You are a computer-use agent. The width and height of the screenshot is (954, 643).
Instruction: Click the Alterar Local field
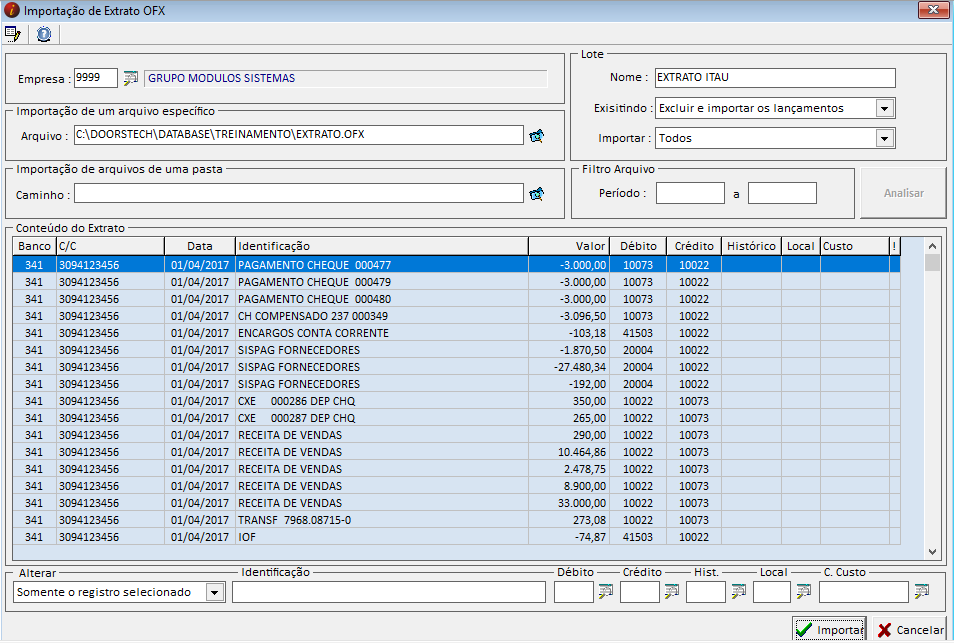(x=772, y=592)
